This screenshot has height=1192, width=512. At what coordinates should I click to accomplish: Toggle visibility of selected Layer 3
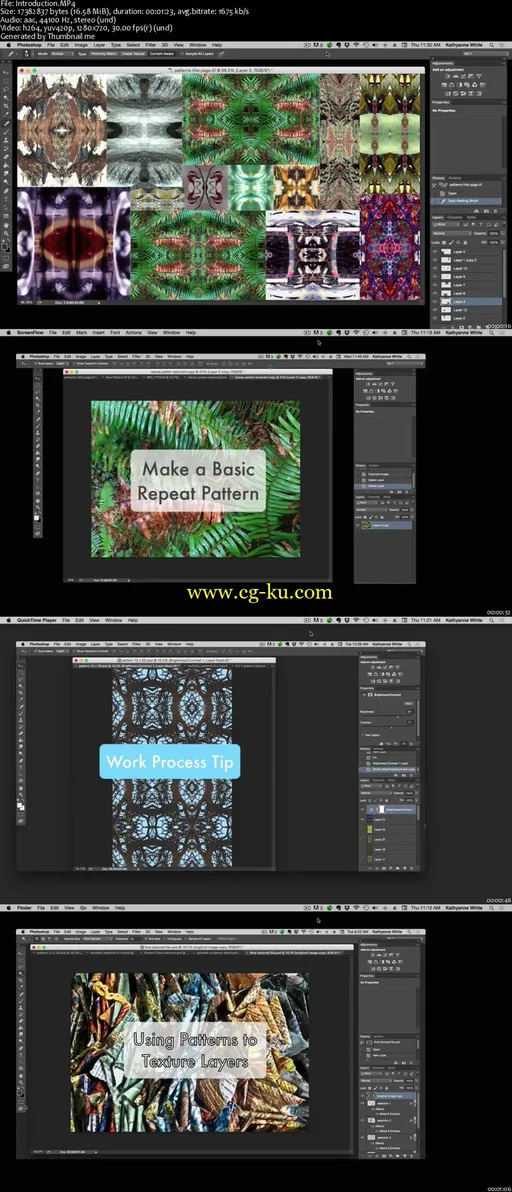[x=435, y=301]
